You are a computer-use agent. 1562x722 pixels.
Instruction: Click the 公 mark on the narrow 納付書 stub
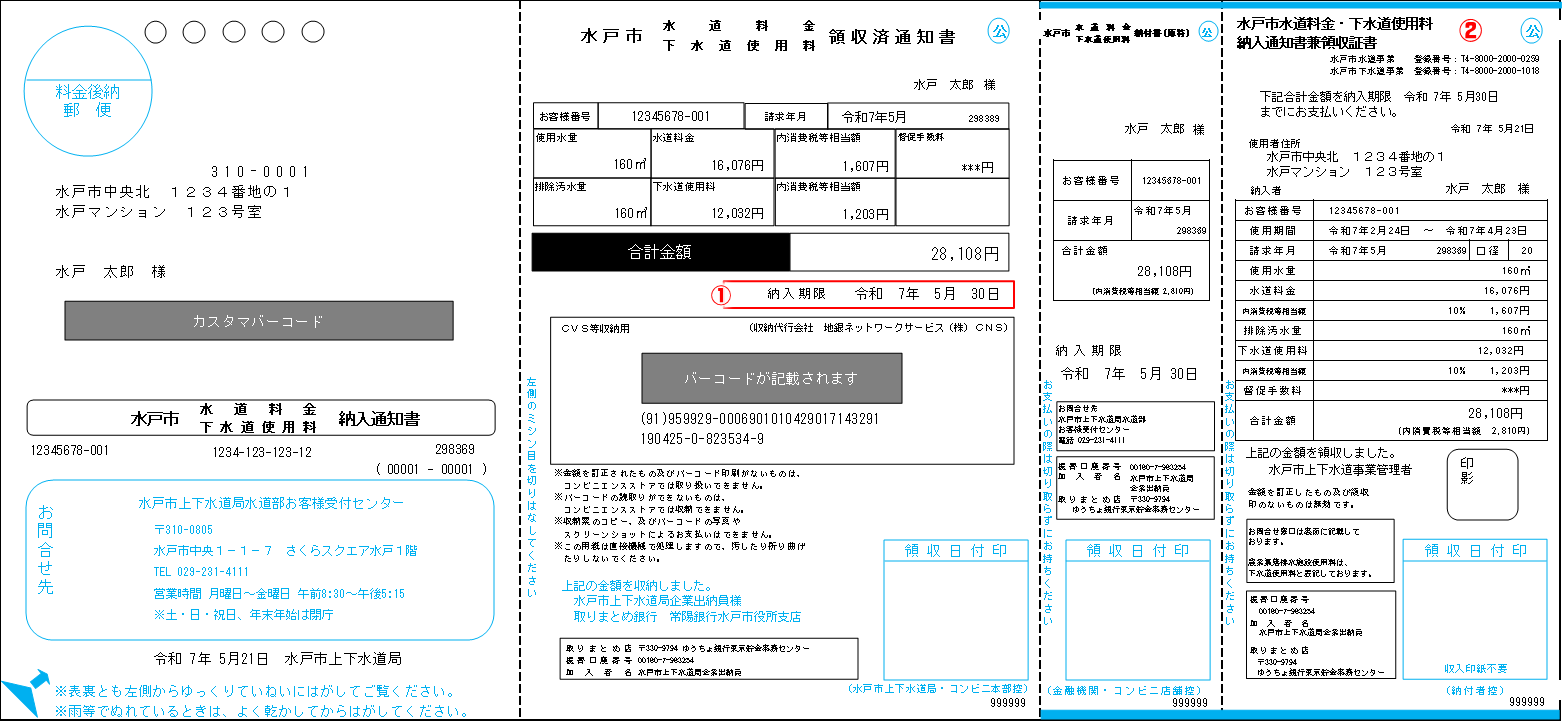click(1207, 32)
